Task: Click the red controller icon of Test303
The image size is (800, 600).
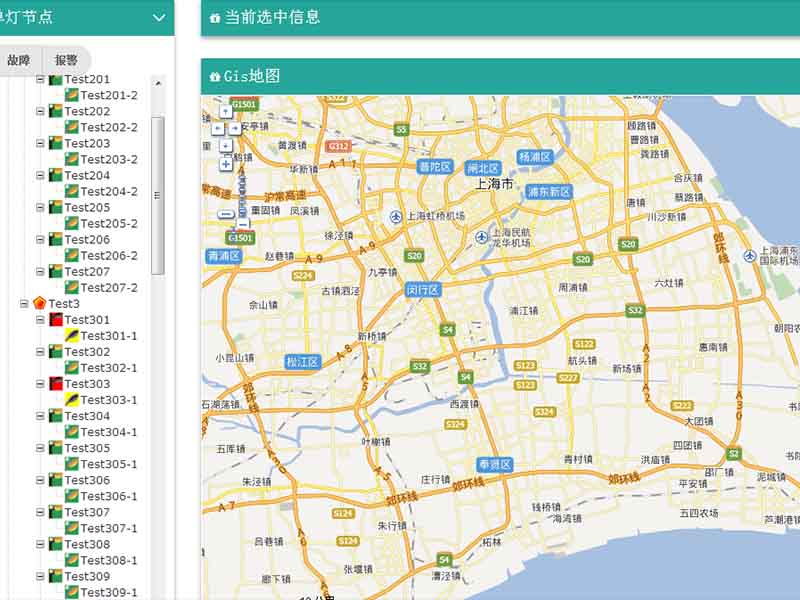Action: point(56,384)
